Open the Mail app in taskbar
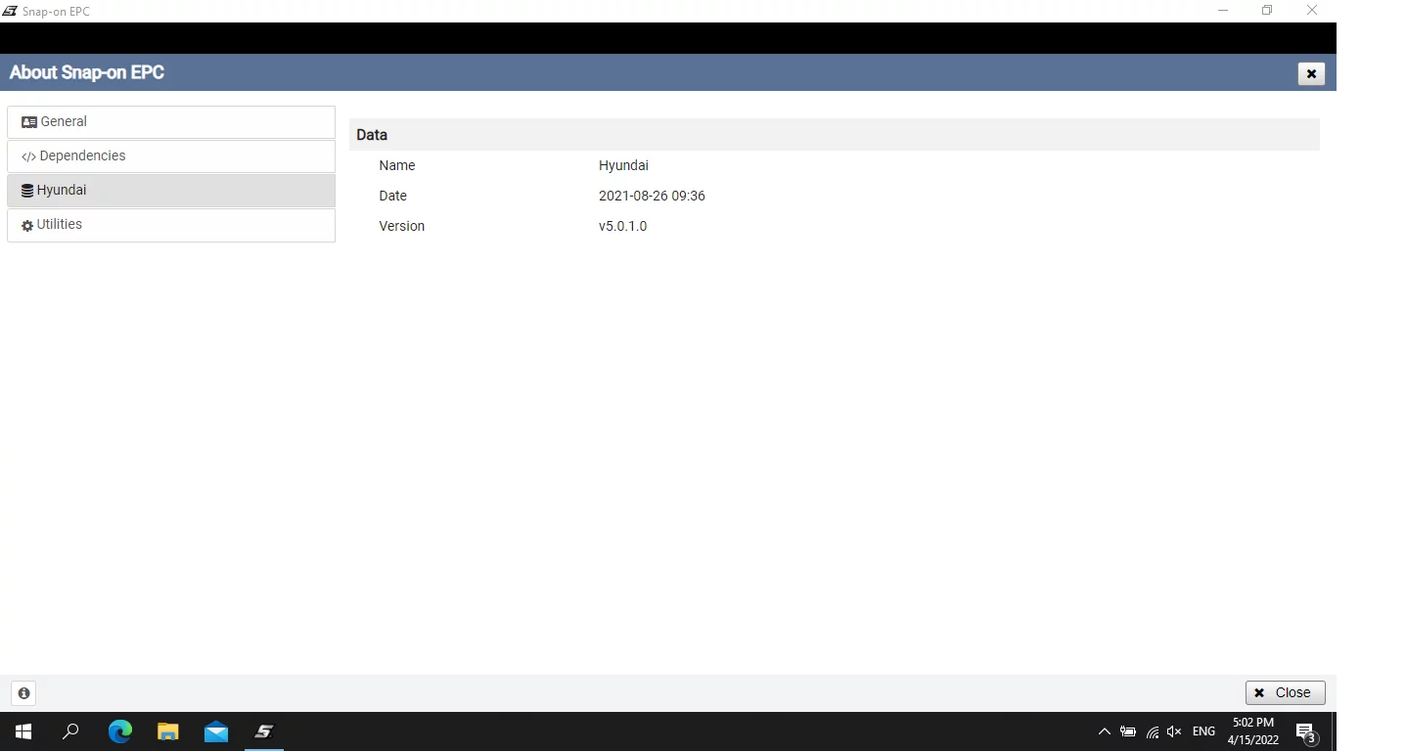This screenshot has height=752, width=1406. [216, 732]
